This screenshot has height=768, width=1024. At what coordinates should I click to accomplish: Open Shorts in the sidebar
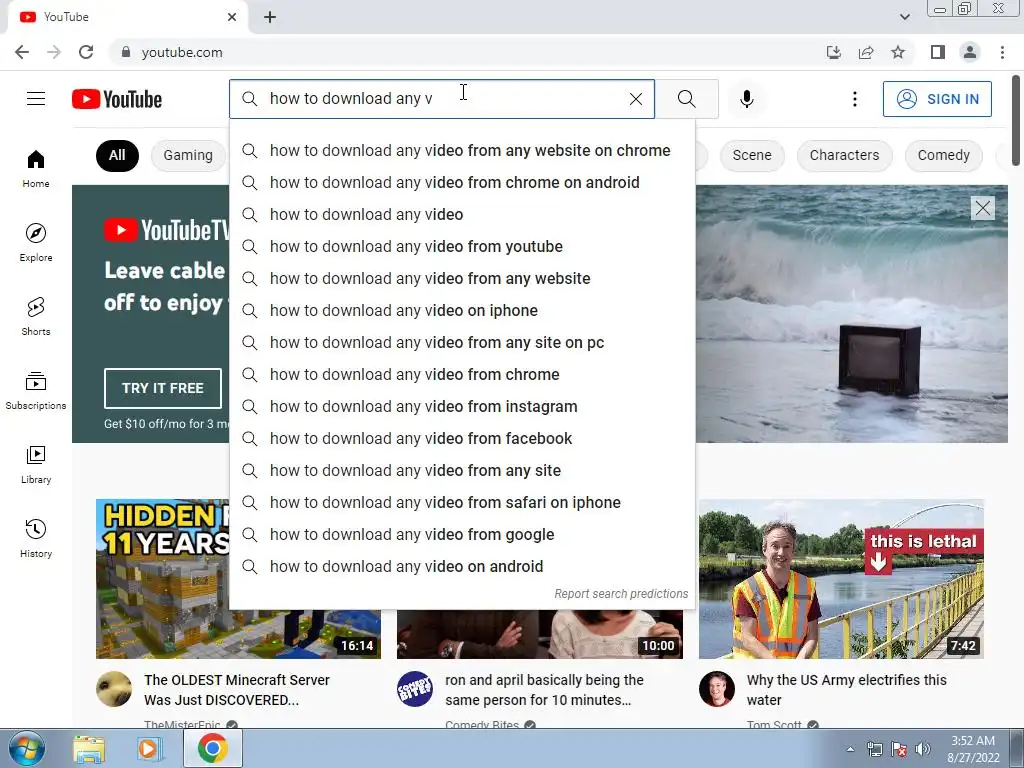click(36, 317)
